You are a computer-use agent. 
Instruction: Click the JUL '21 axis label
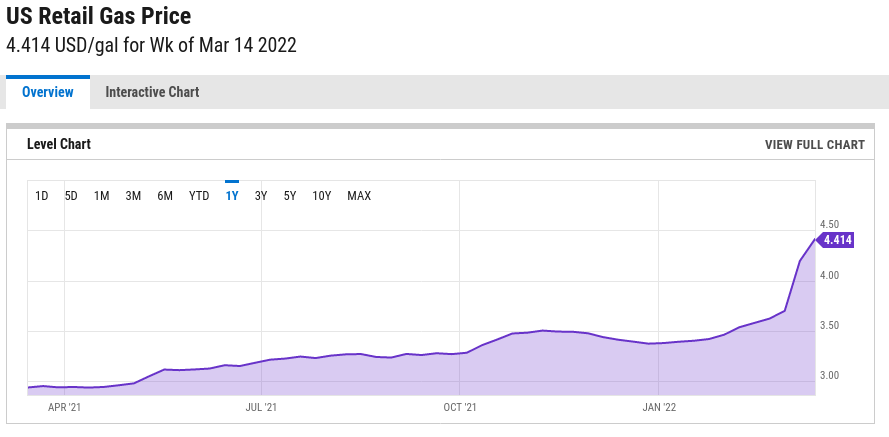(x=262, y=407)
